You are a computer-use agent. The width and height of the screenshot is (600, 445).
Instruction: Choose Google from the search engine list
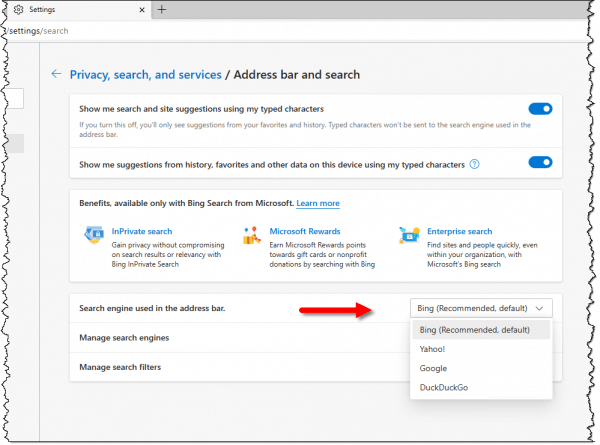coord(481,368)
